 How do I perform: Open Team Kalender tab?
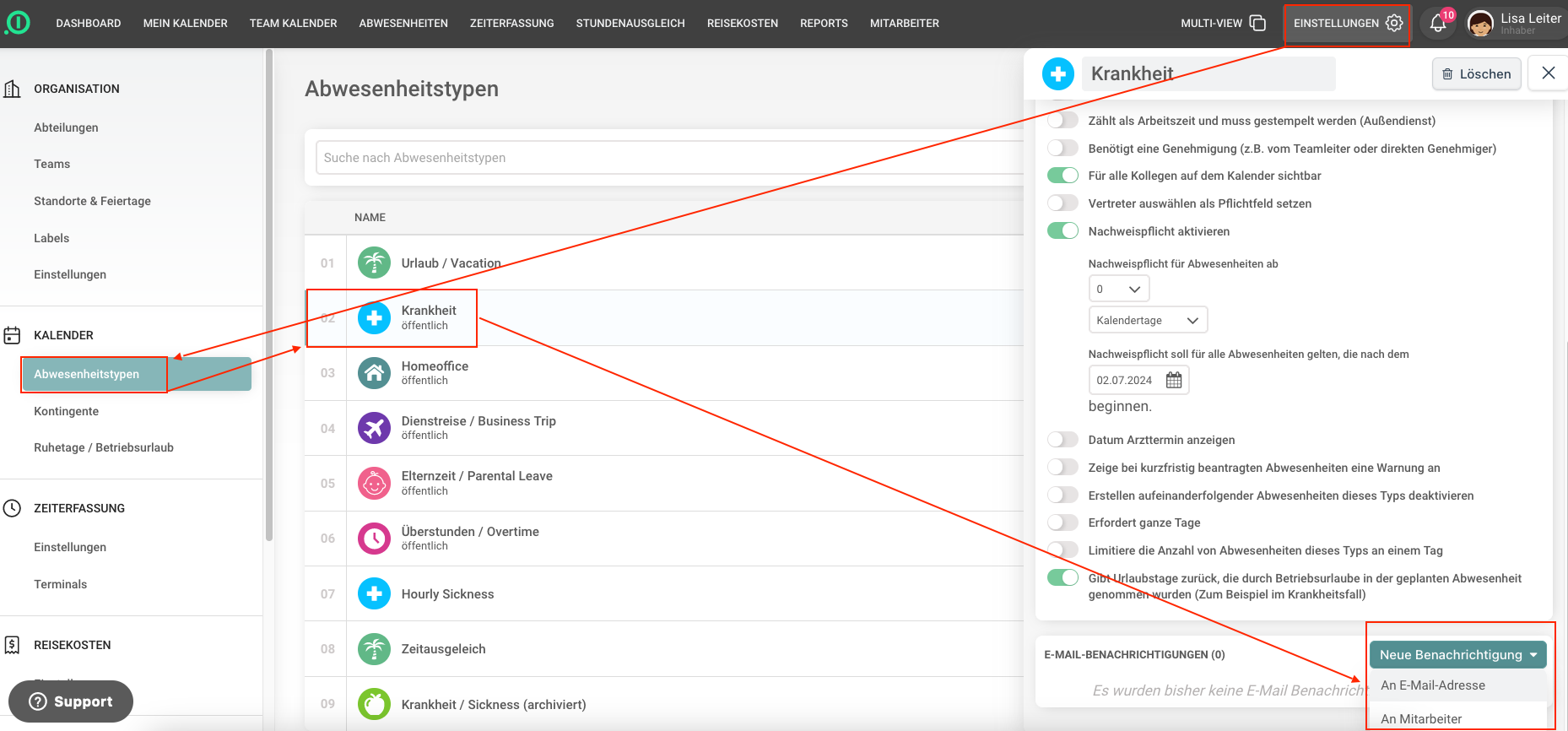coord(293,24)
